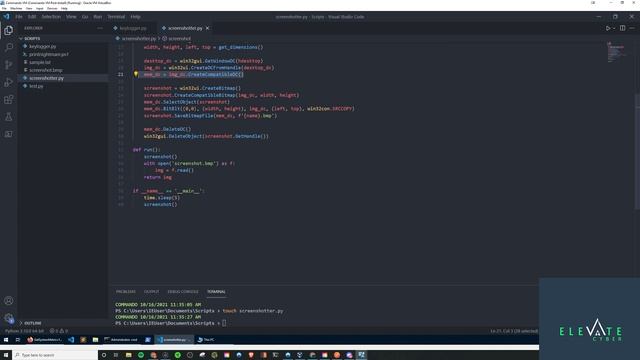Open the Go menu in VS Code
The width and height of the screenshot is (640, 360).
pos(85,17)
